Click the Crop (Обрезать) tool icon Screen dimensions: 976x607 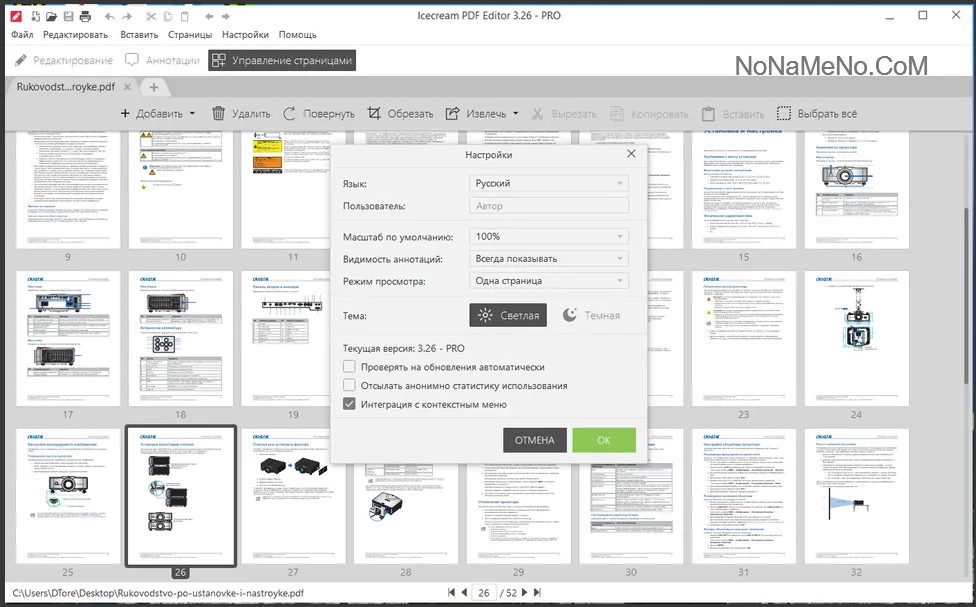coord(374,114)
